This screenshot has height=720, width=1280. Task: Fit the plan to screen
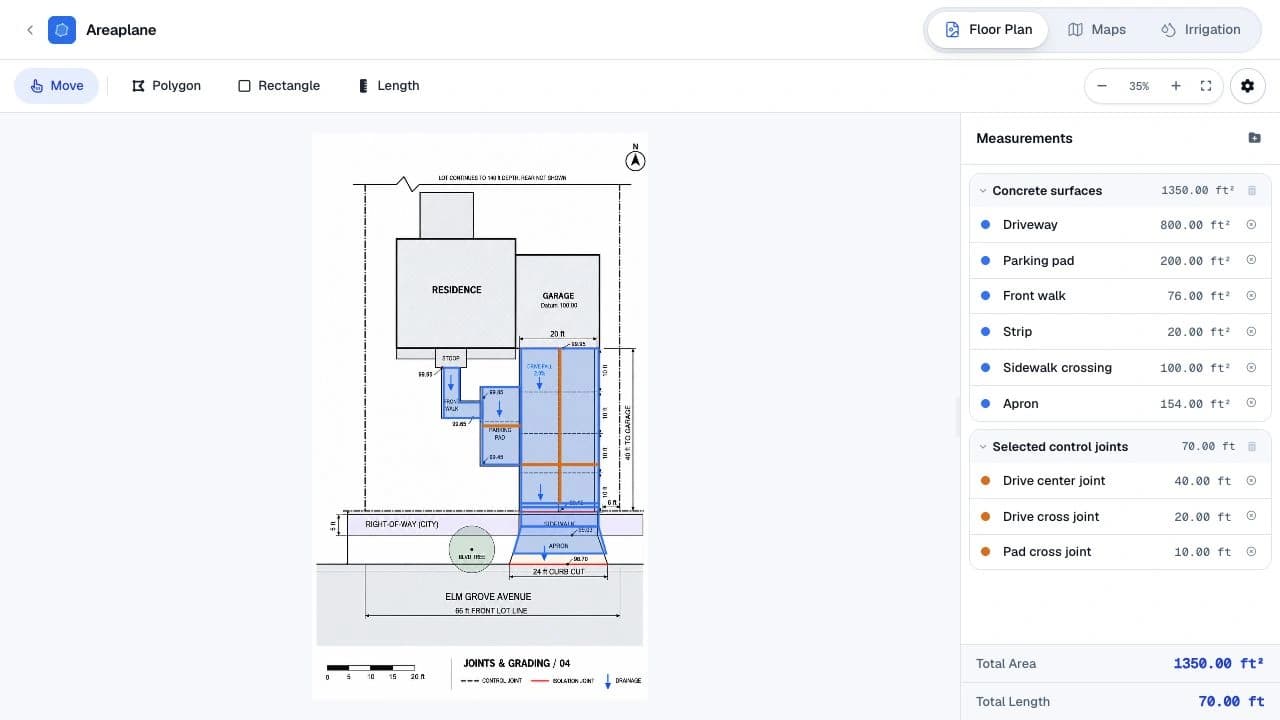[1206, 86]
